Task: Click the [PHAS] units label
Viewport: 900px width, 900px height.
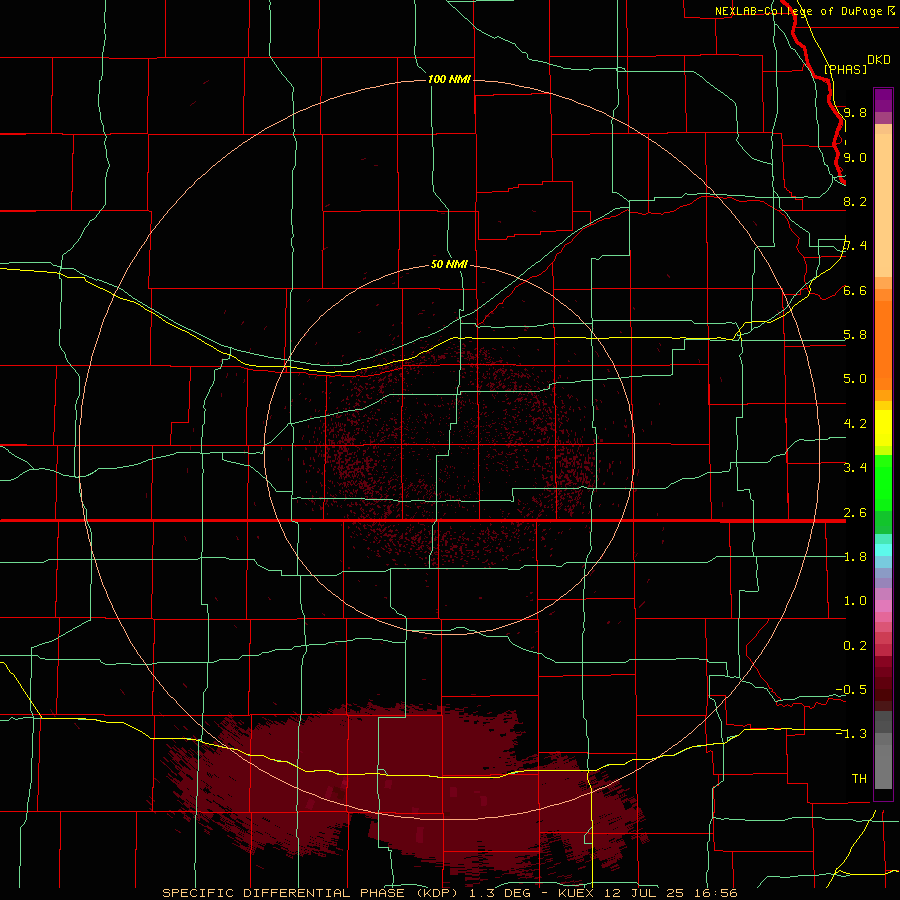Action: (845, 69)
